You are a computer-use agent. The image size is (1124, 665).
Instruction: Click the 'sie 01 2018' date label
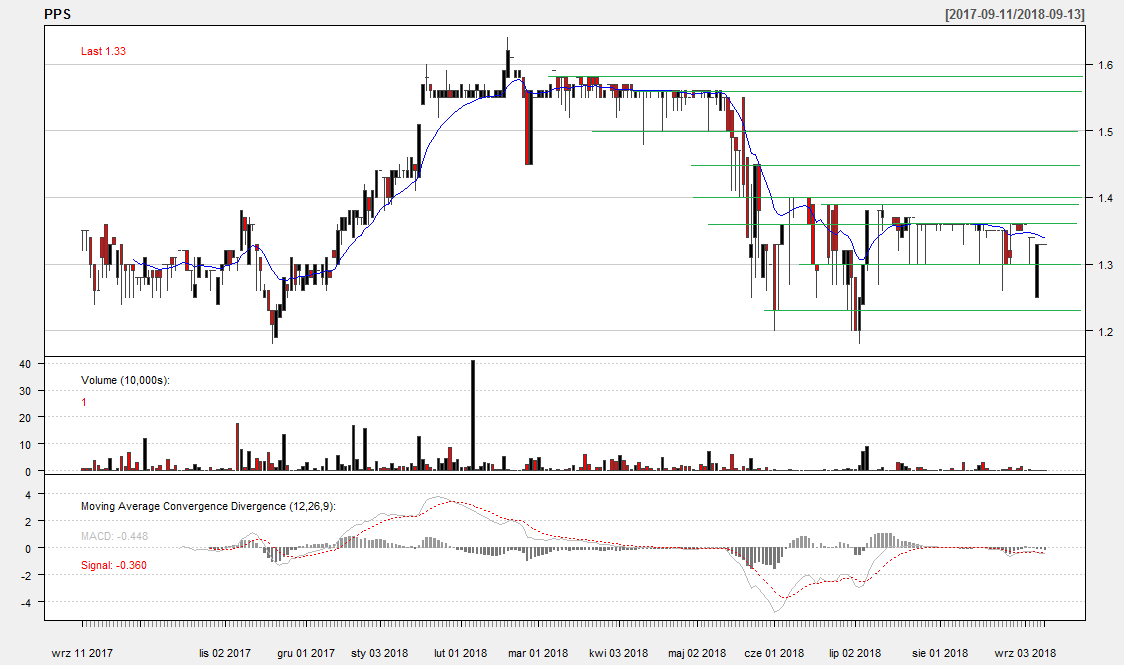[x=940, y=653]
